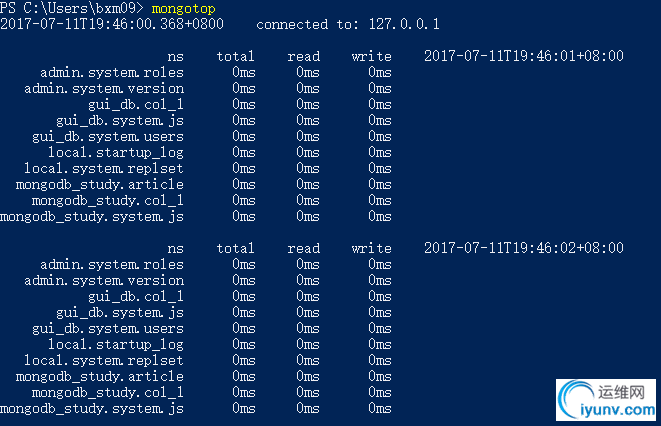Click the connected to 127.0.0.1 text
The image size is (661, 426).
[348, 24]
